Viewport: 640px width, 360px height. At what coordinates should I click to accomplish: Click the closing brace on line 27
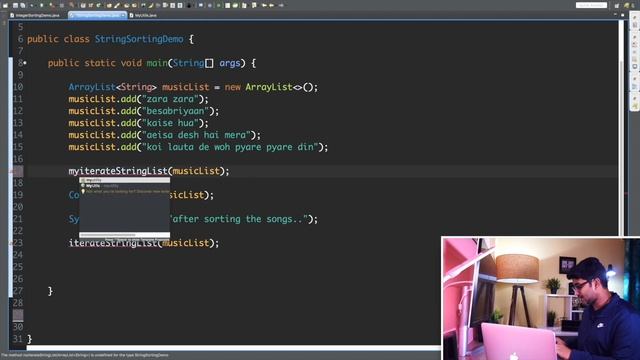[x=50, y=291]
